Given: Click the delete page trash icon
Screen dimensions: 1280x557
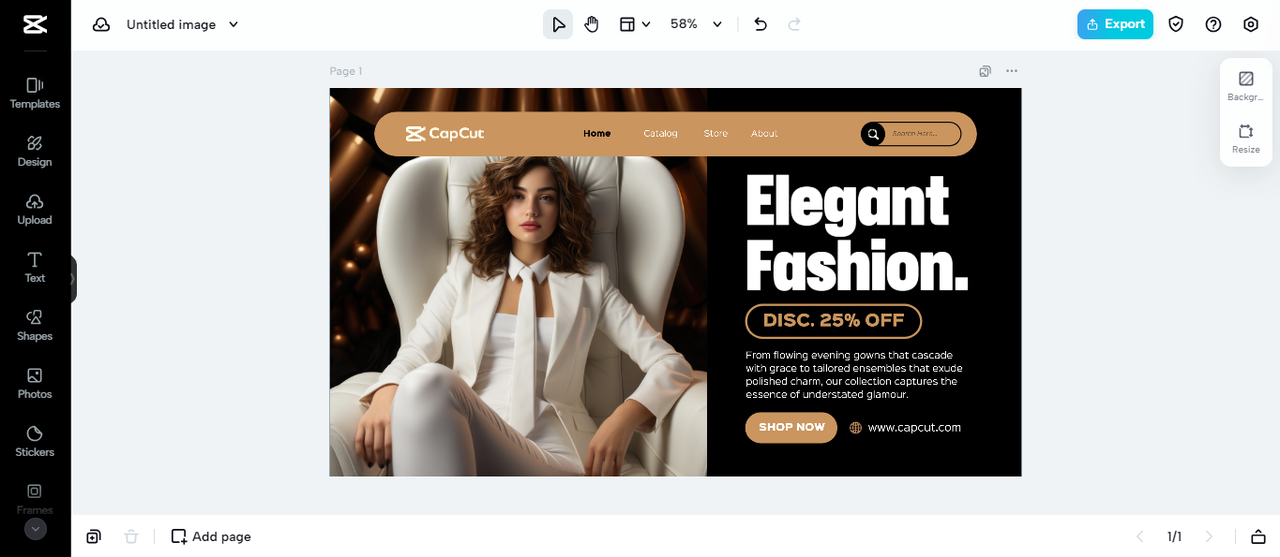Looking at the screenshot, I should click(131, 537).
